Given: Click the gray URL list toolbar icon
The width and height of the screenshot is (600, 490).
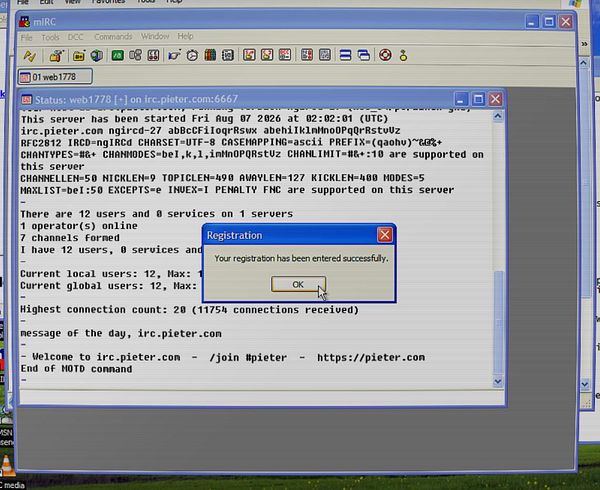Looking at the screenshot, I should coord(325,55).
